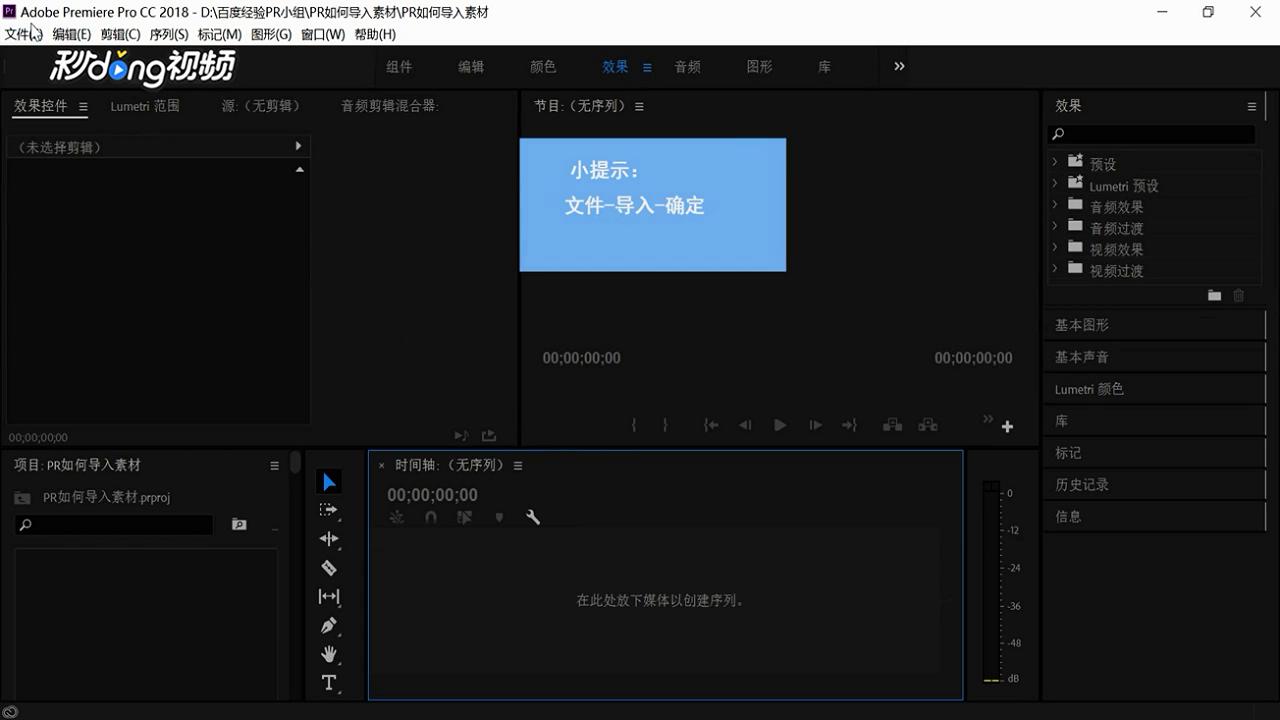This screenshot has height=720, width=1280.
Task: Expand the 音频效果 folder
Action: point(1054,204)
